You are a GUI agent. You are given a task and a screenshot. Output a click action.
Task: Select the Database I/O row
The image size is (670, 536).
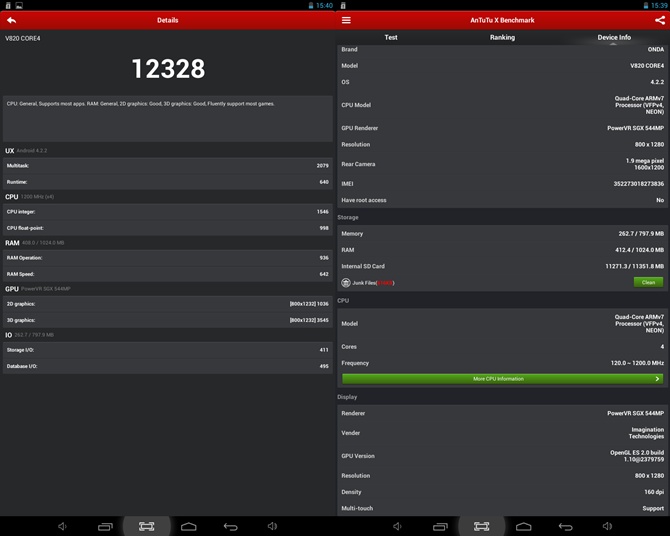pos(168,366)
